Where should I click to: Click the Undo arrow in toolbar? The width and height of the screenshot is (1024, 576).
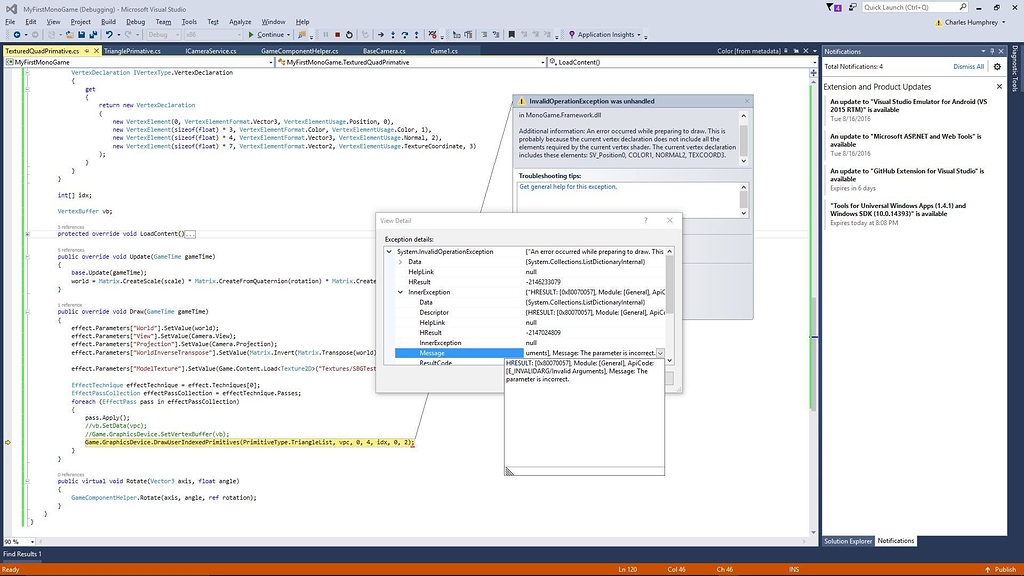pyautogui.click(x=108, y=34)
